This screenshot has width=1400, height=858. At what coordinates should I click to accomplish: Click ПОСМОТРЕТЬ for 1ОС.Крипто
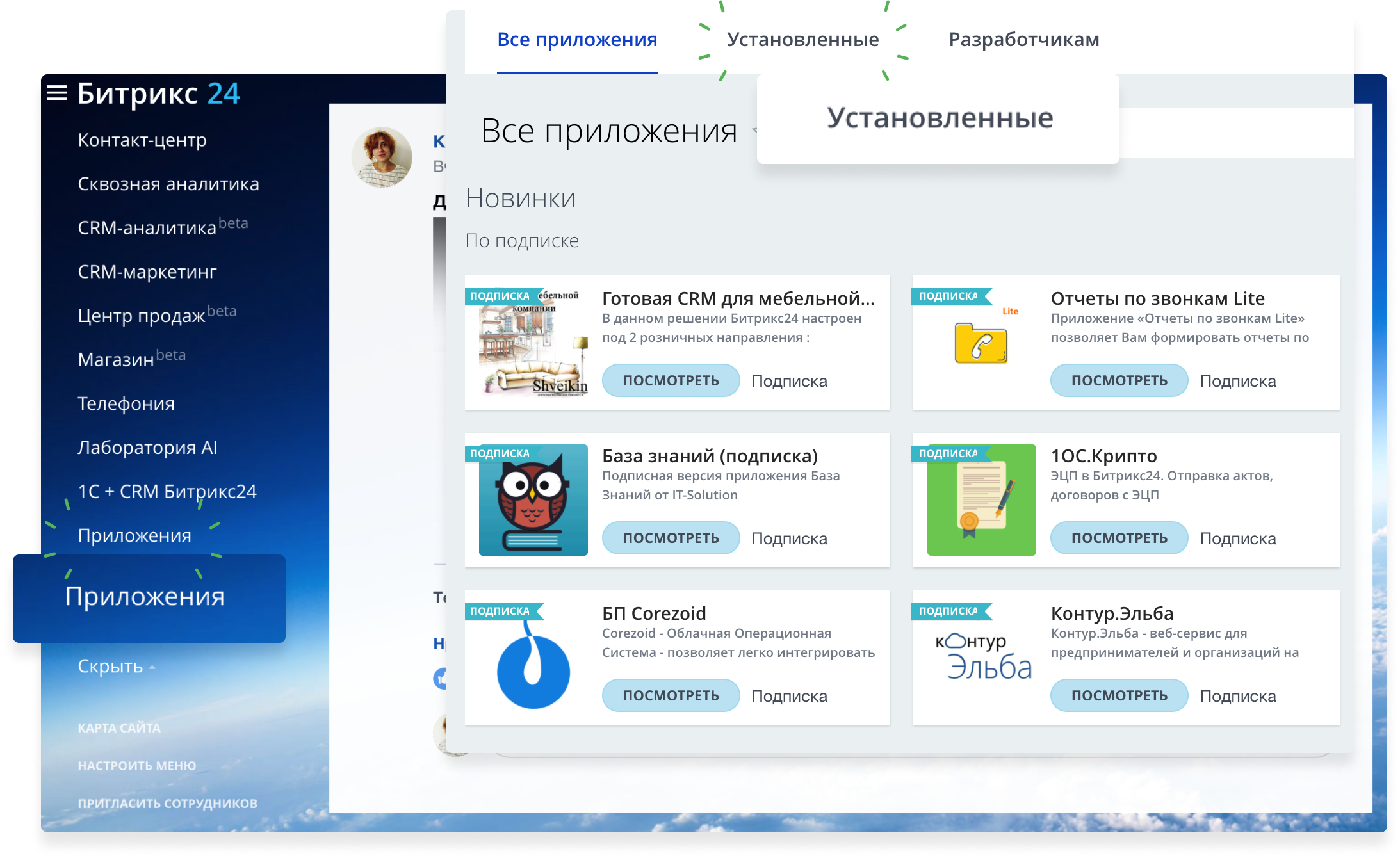point(1119,538)
